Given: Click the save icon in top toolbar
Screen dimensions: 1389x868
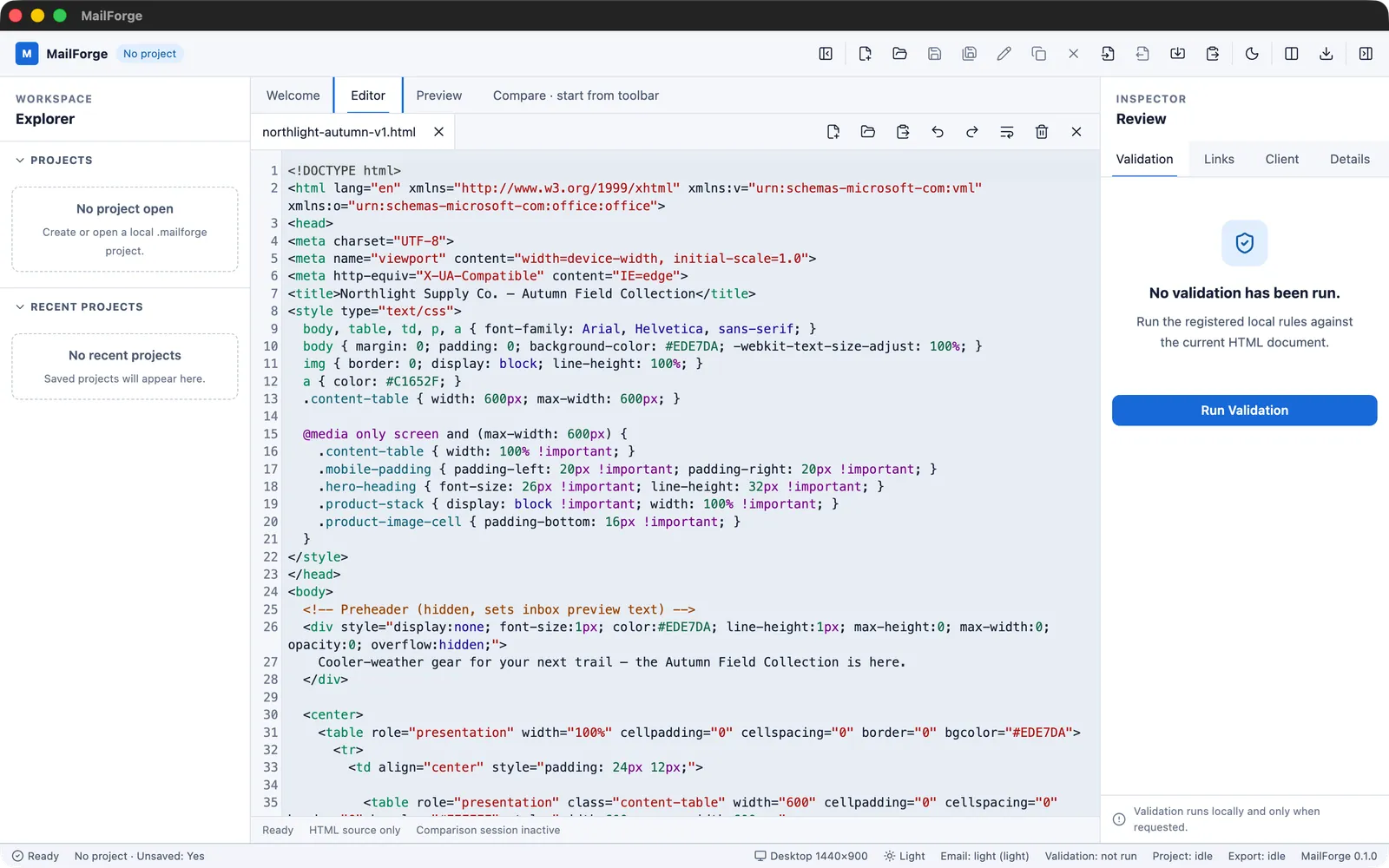Looking at the screenshot, I should click(934, 54).
